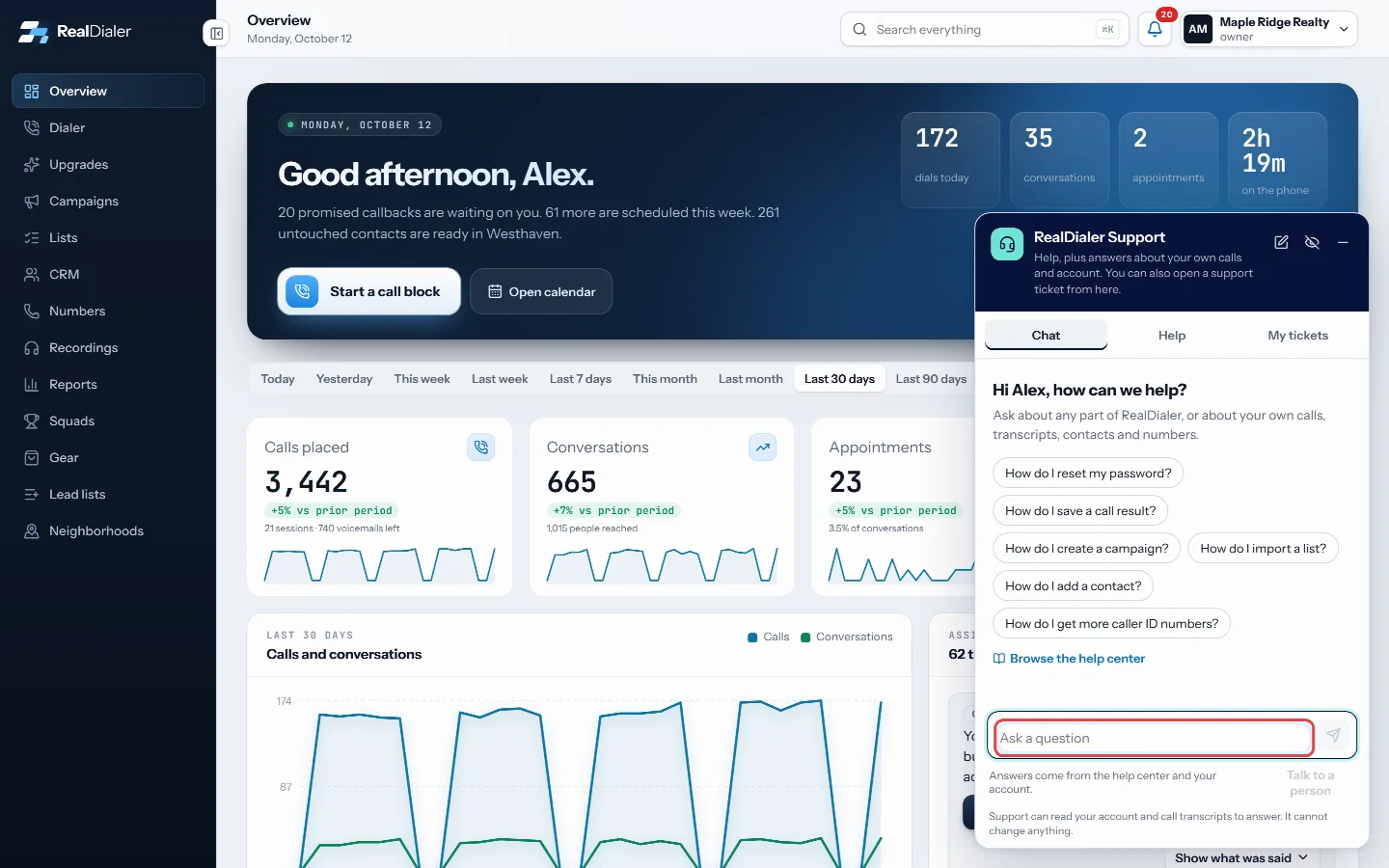Screen dimensions: 1389x868
Task: Click the Open calendar button
Action: (x=541, y=291)
